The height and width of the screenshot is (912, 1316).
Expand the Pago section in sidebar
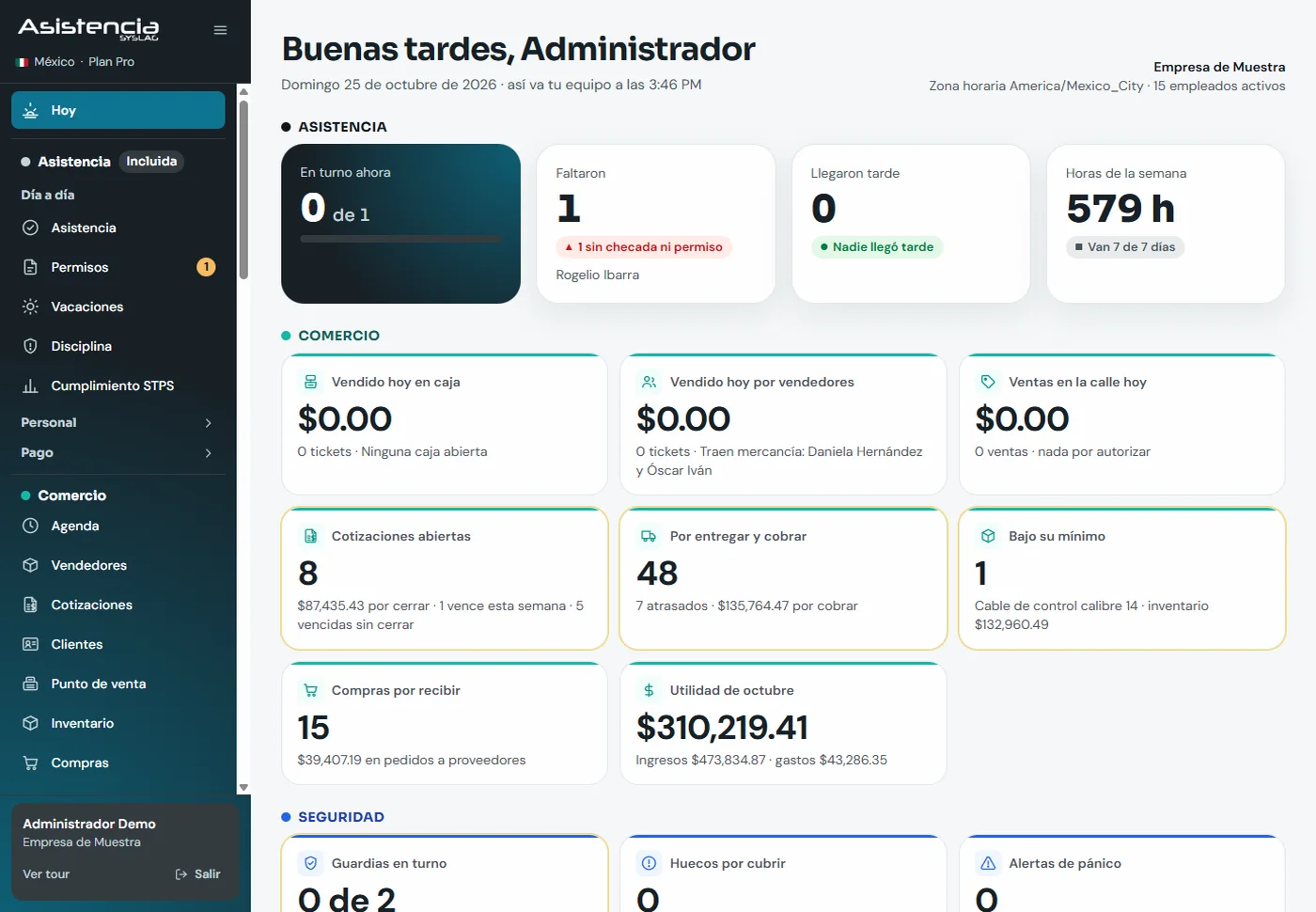(118, 453)
